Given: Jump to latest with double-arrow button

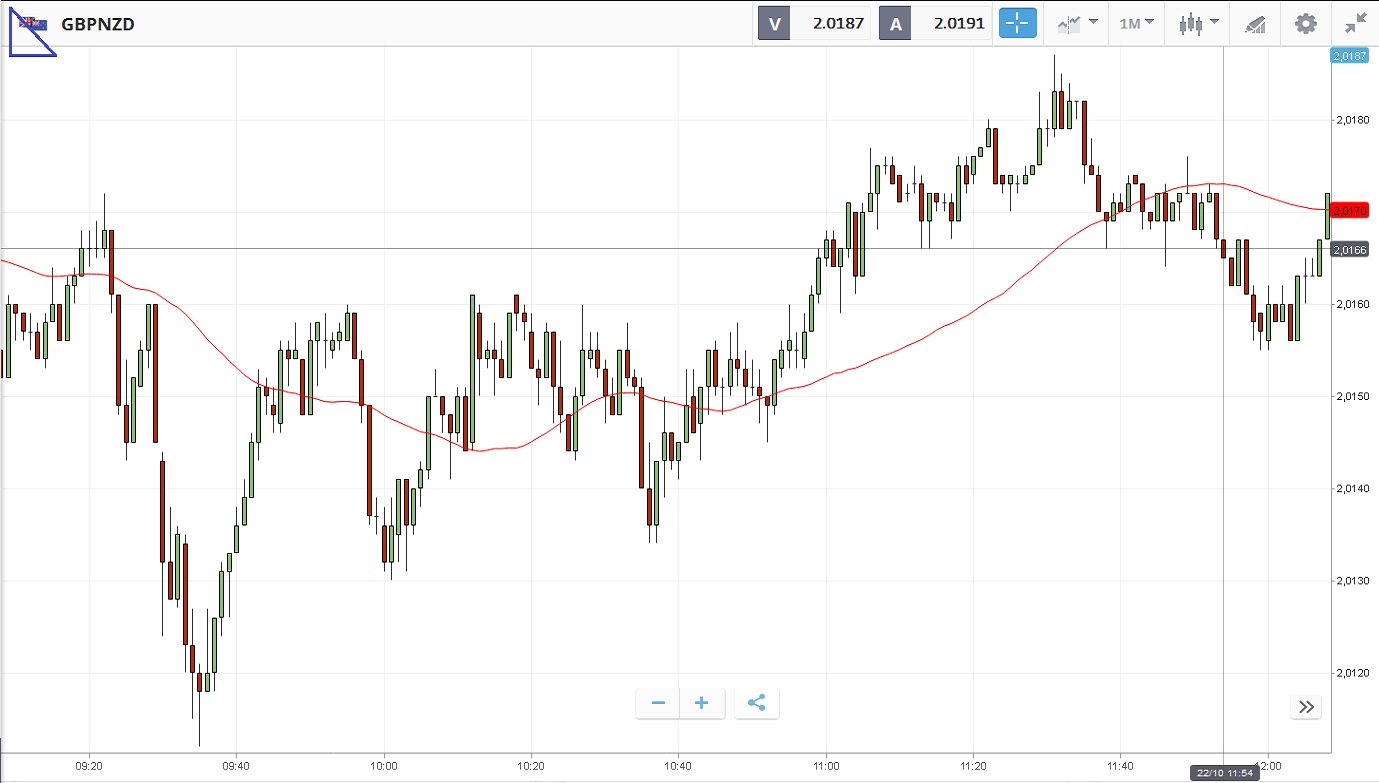Looking at the screenshot, I should [x=1306, y=707].
